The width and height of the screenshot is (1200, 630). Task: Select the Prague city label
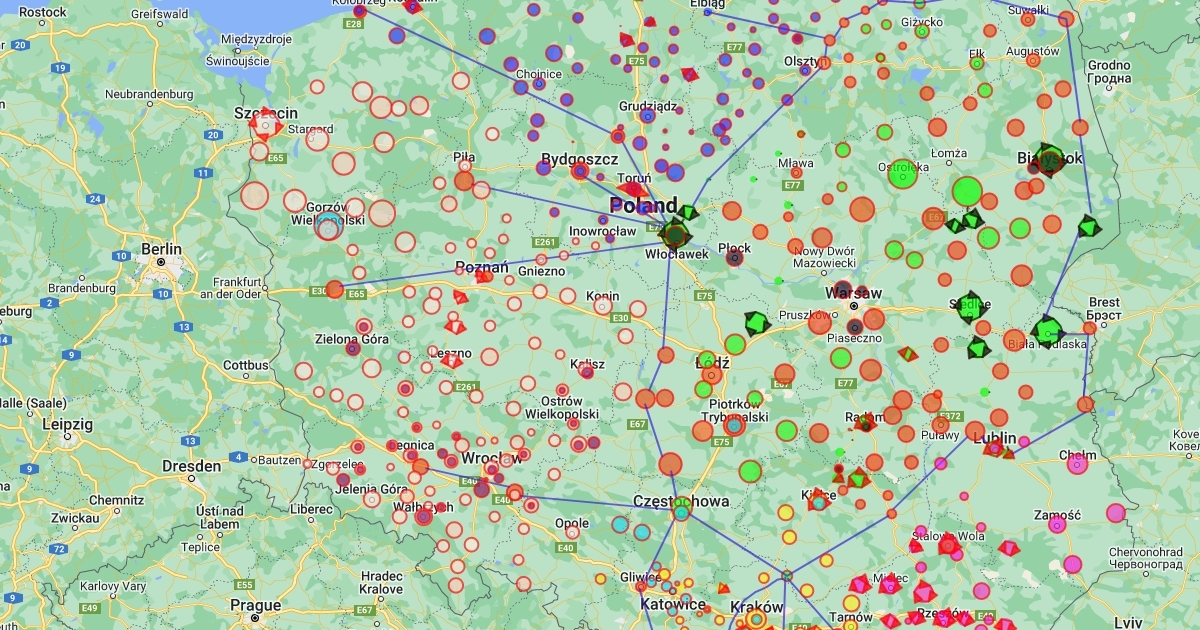[x=255, y=605]
